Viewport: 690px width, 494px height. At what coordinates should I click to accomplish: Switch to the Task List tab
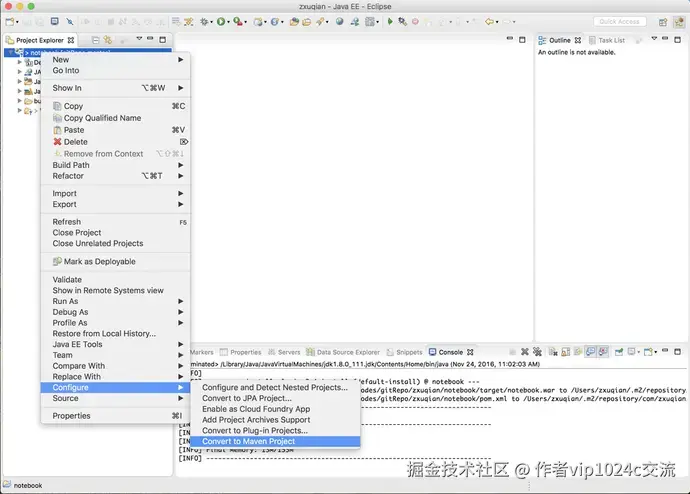[x=607, y=40]
